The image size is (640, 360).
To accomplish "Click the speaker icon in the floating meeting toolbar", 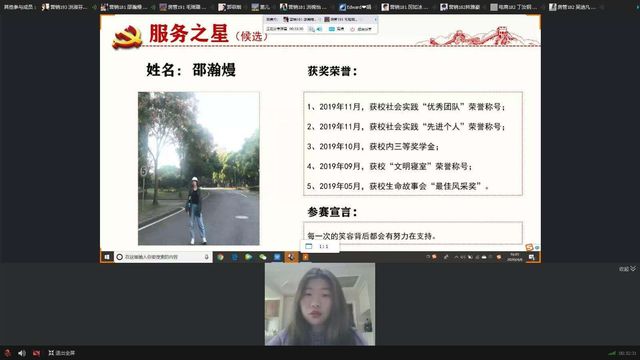I will 319,29.
